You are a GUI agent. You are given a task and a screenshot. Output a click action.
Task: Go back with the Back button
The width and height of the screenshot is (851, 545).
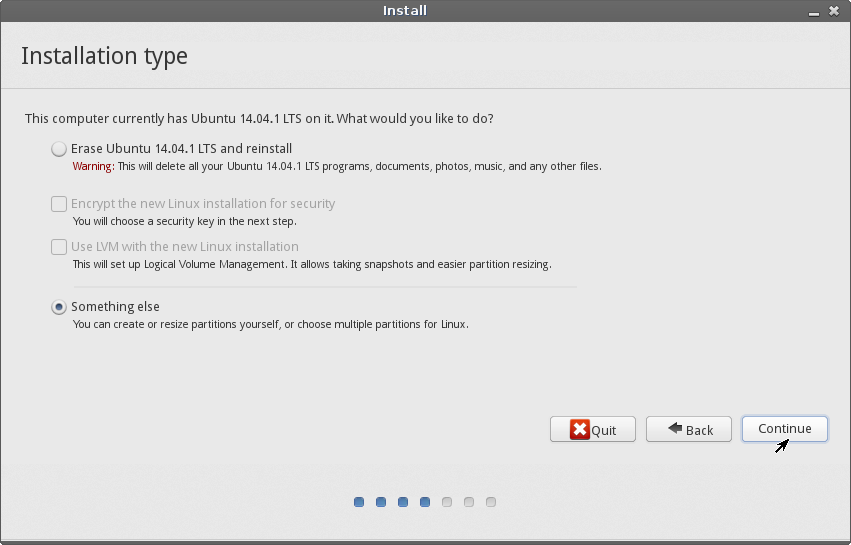tap(688, 429)
